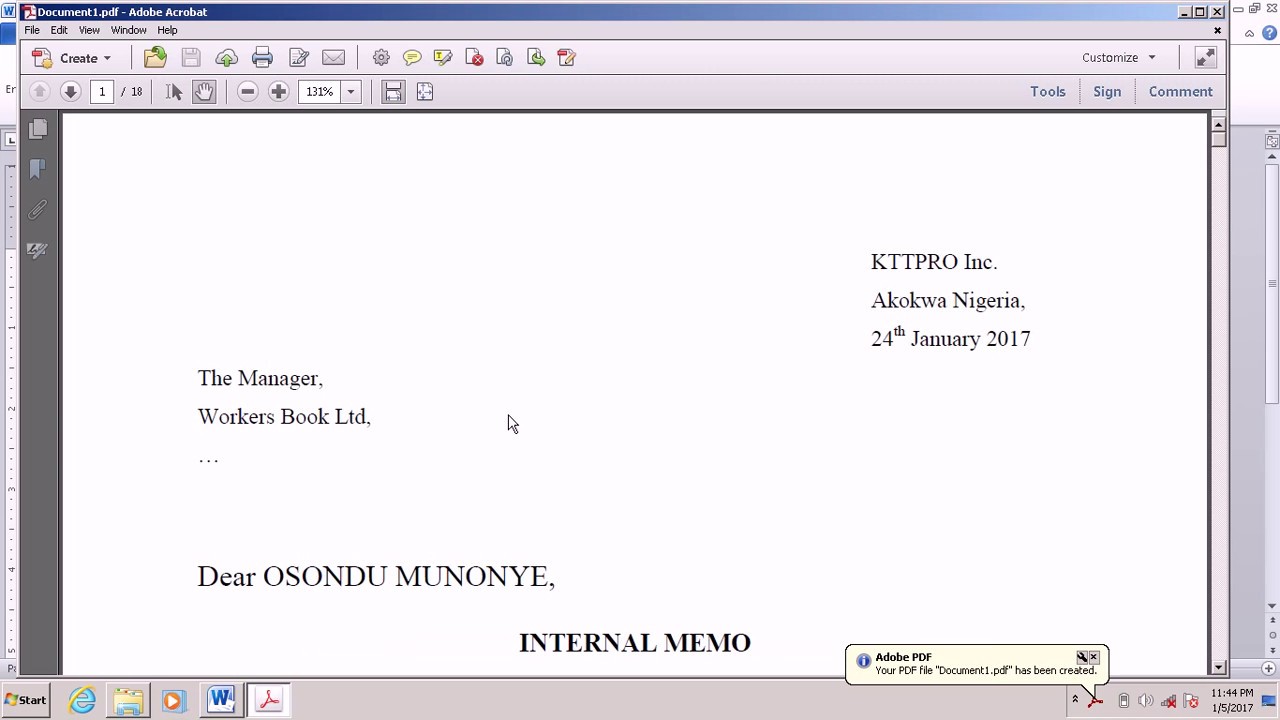The width and height of the screenshot is (1280, 720).
Task: Click the 131% zoom value field
Action: coord(320,92)
